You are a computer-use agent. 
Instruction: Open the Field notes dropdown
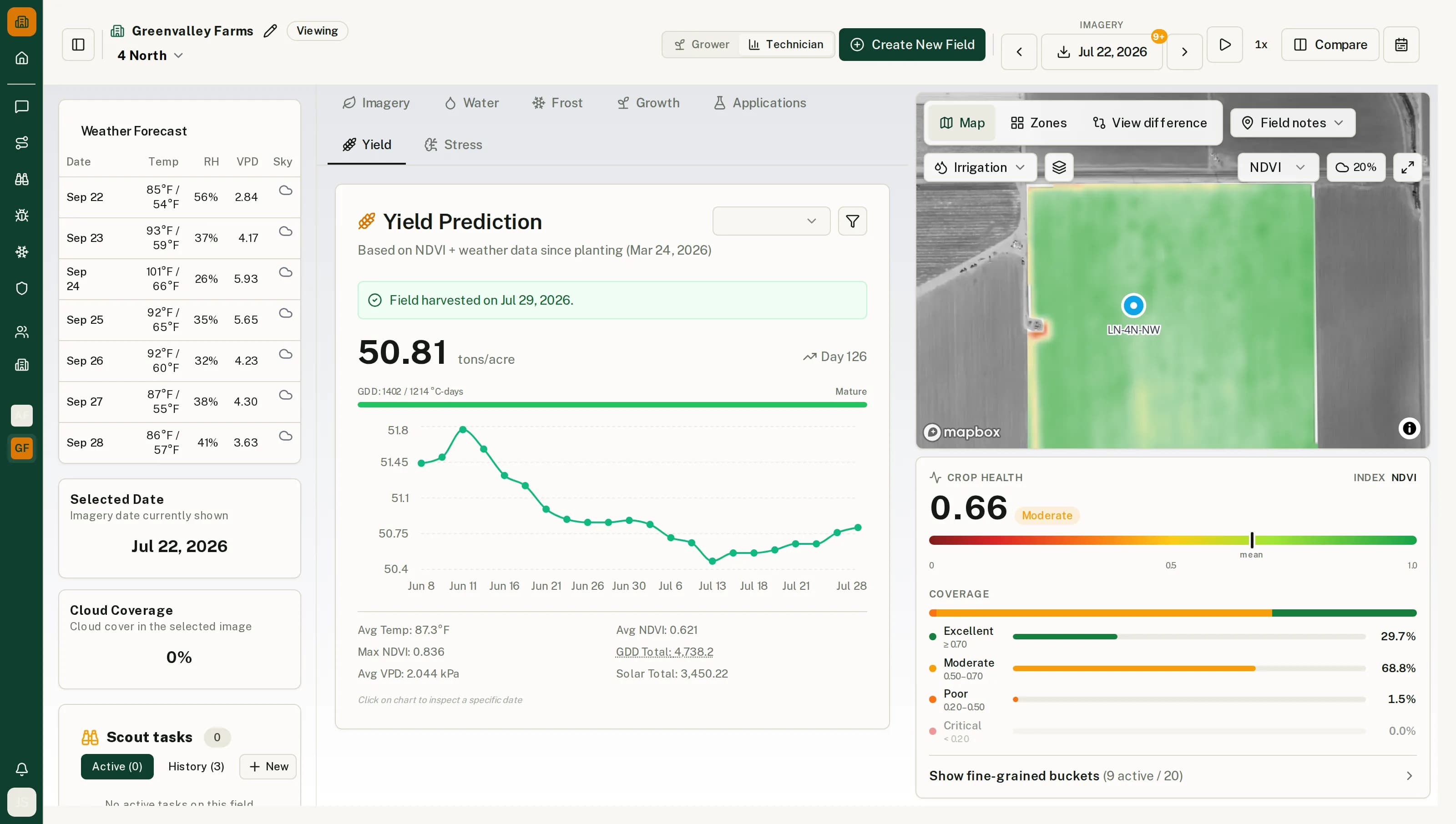click(1292, 123)
